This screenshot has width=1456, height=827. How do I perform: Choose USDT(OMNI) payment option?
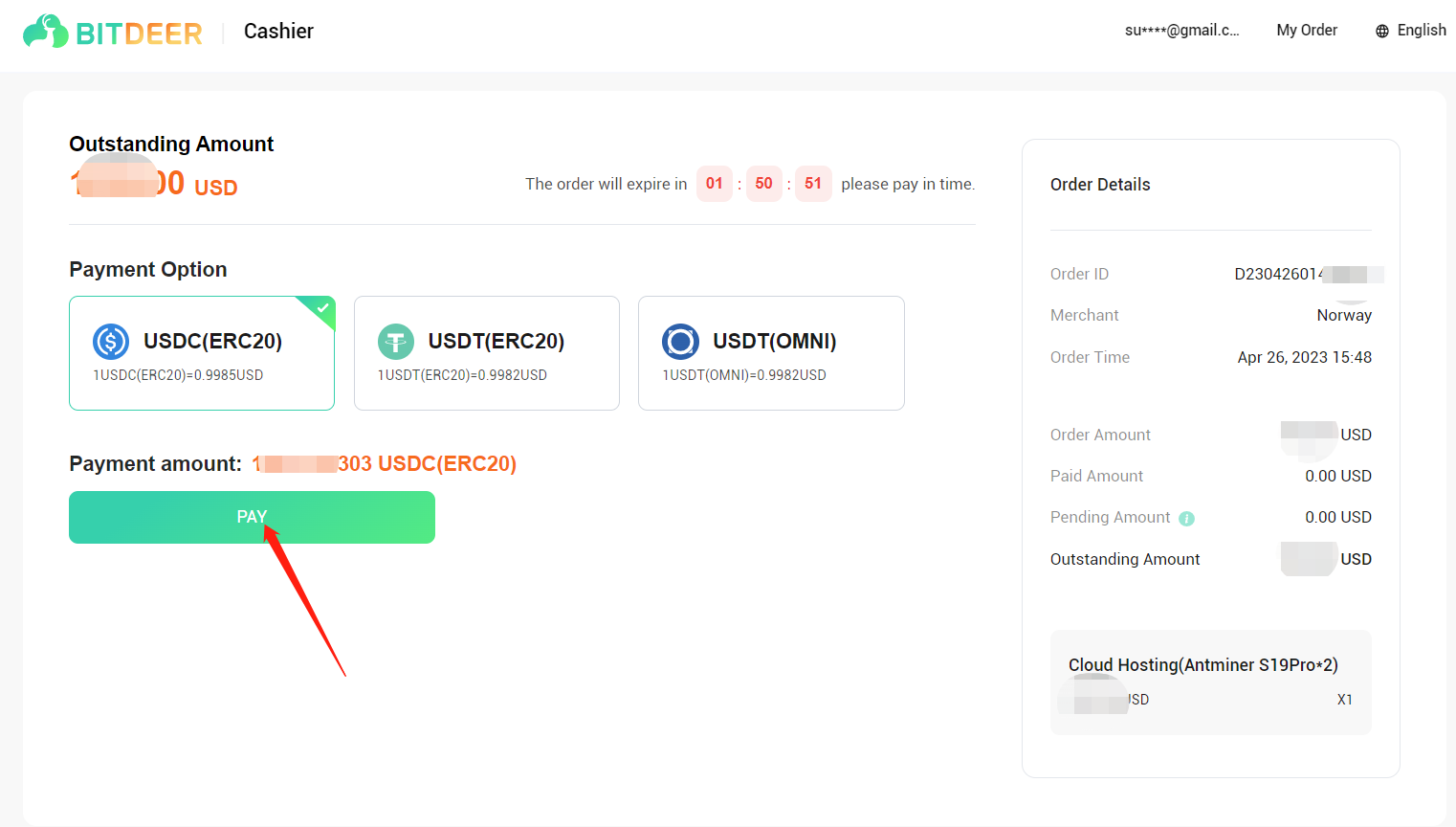pos(771,353)
